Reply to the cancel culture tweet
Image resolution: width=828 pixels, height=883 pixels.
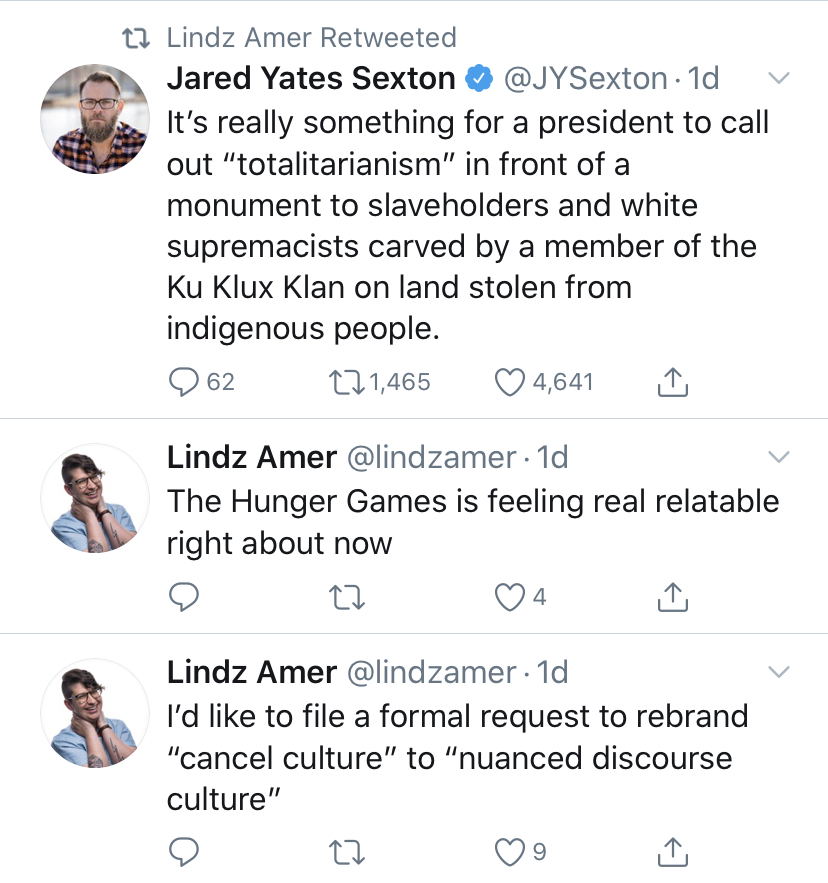[x=184, y=852]
